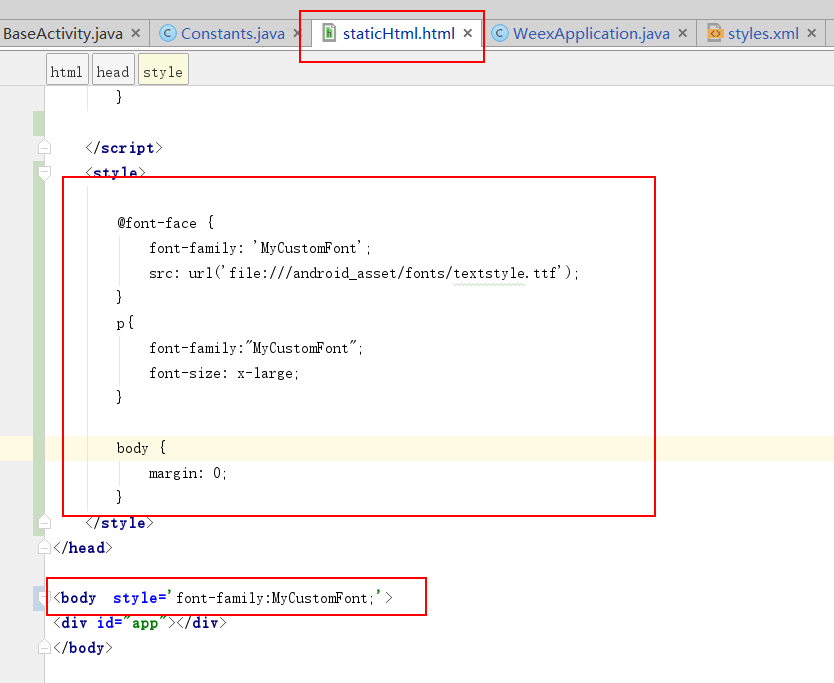Viewport: 834px width, 683px height.
Task: Click the WeexApplication.java class icon
Action: coord(499,34)
